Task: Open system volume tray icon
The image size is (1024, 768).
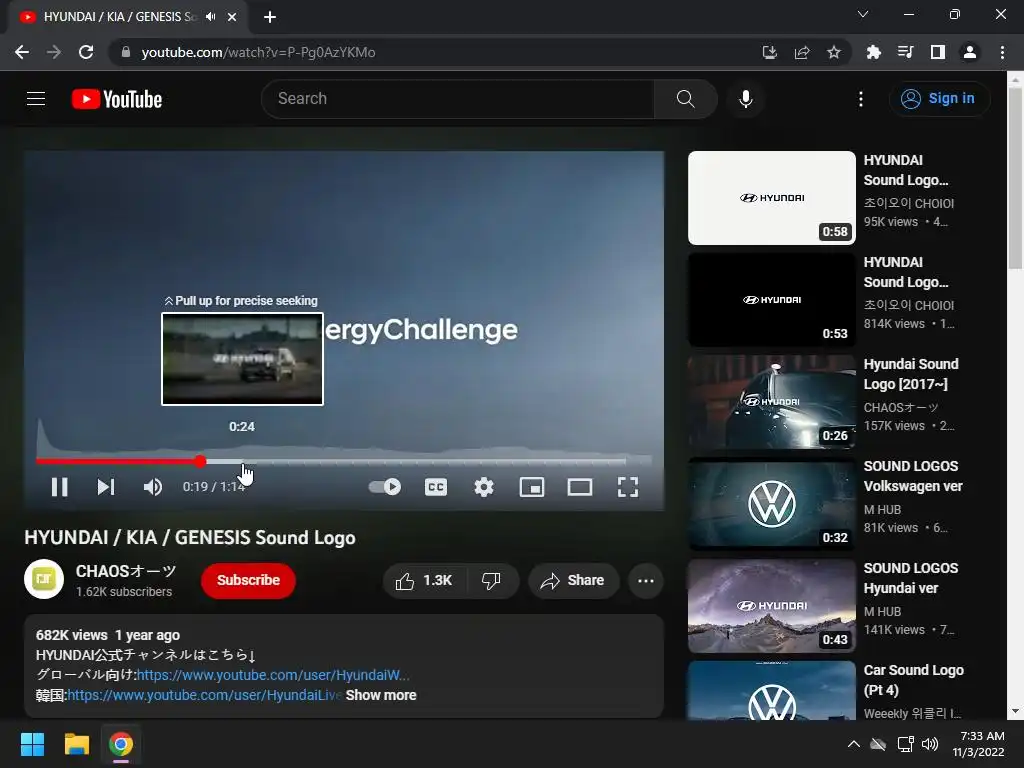Action: pyautogui.click(x=930, y=744)
